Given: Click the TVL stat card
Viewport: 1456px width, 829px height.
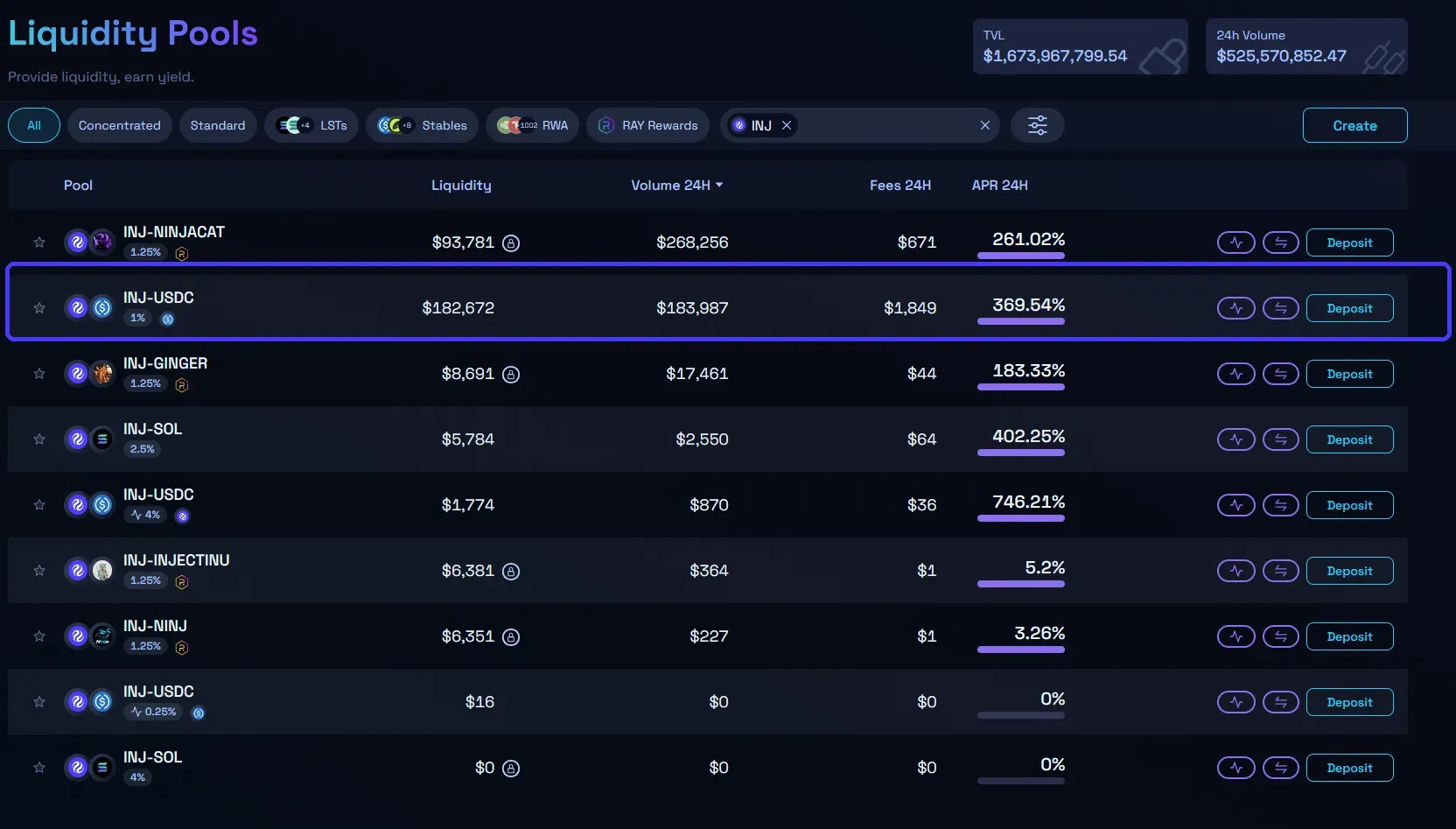Looking at the screenshot, I should (x=1081, y=46).
